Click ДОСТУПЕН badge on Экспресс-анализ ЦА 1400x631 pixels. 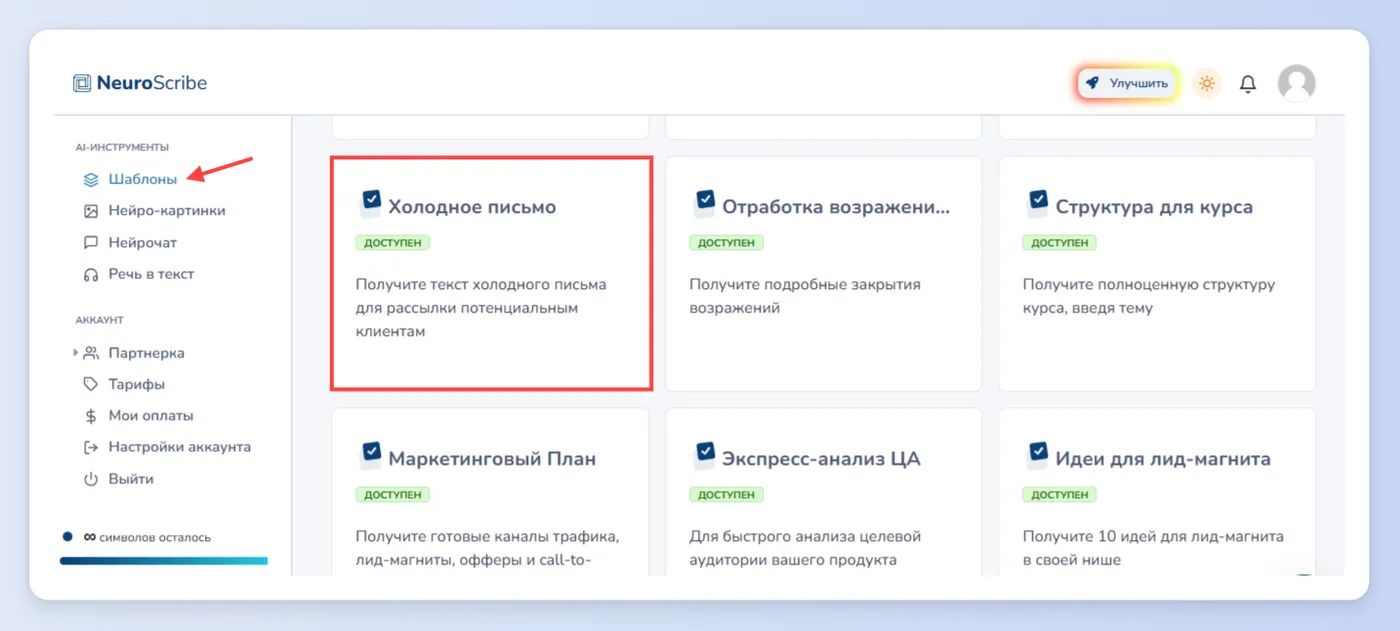coord(726,495)
